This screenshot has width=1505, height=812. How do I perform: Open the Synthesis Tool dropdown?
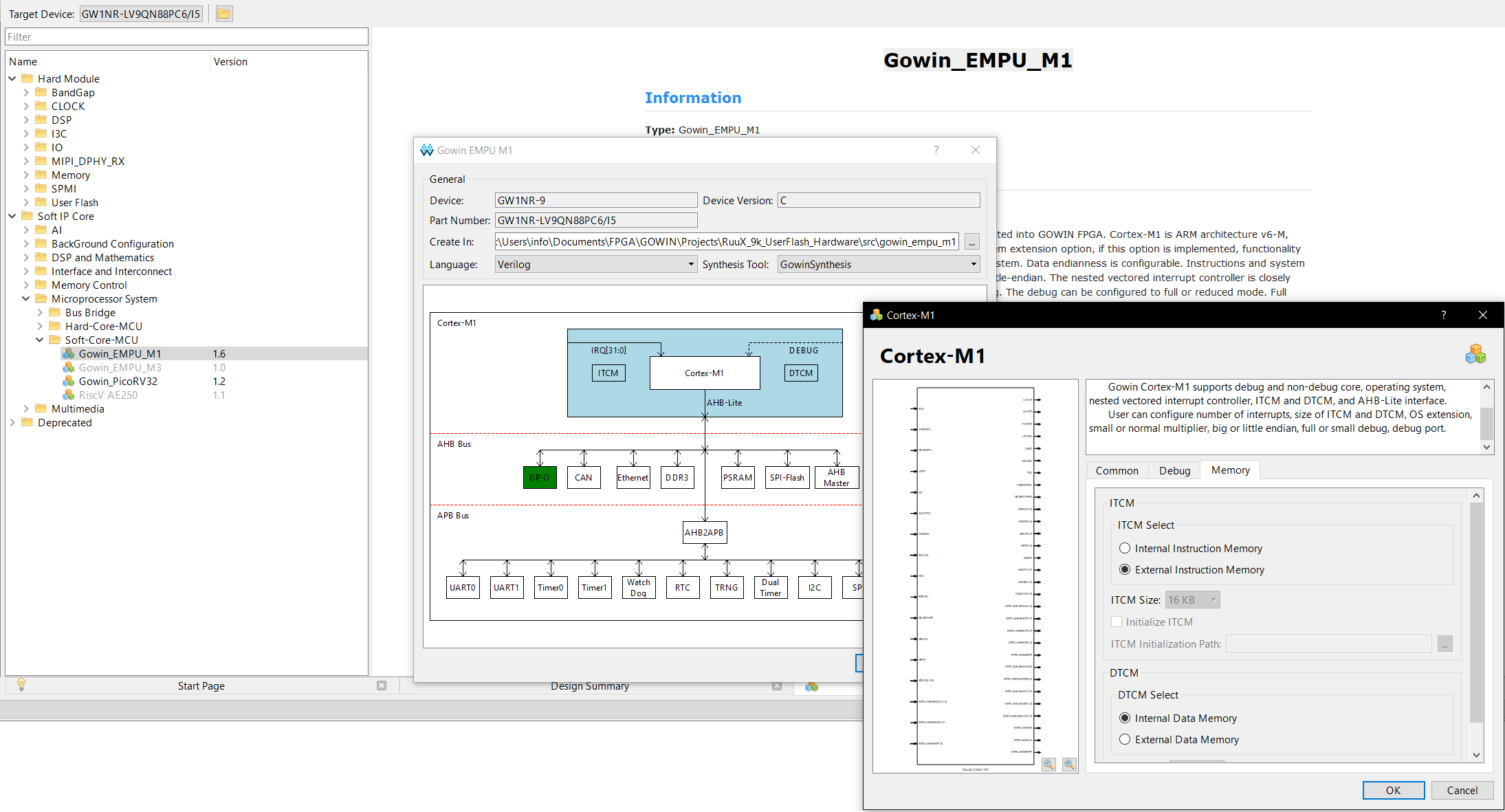pyautogui.click(x=879, y=265)
